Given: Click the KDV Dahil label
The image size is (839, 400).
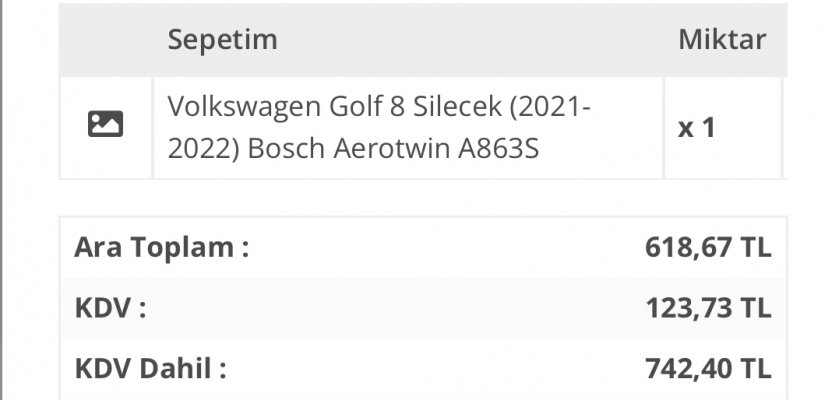Looking at the screenshot, I should pos(150,368).
